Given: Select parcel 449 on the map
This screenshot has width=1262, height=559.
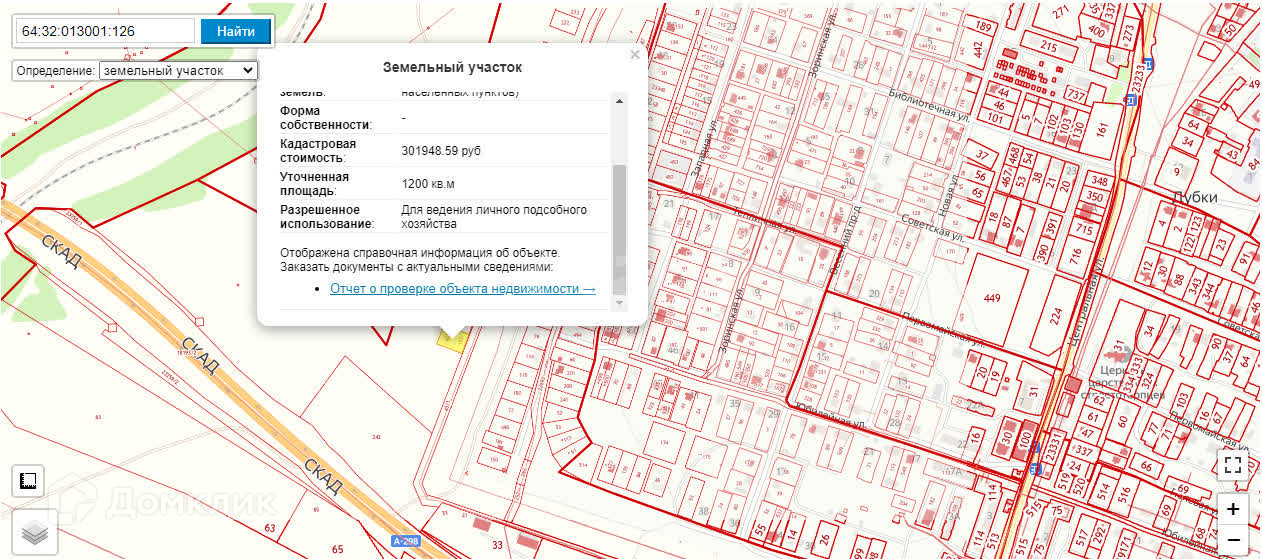Looking at the screenshot, I should point(991,298).
